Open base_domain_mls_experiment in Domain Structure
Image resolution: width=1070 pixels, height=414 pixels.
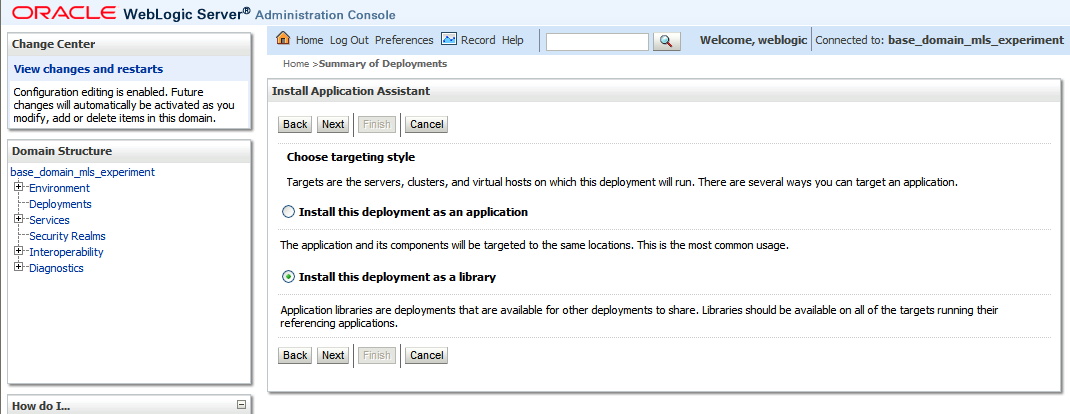(83, 172)
